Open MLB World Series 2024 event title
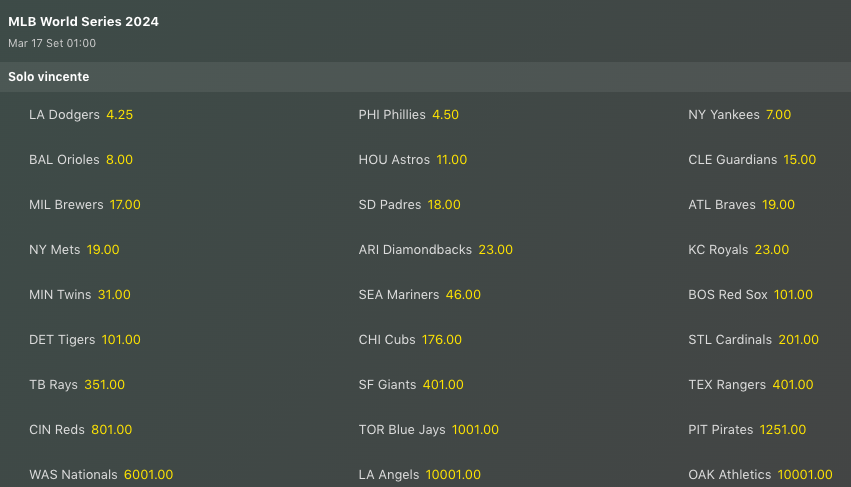851x487 pixels. point(83,22)
